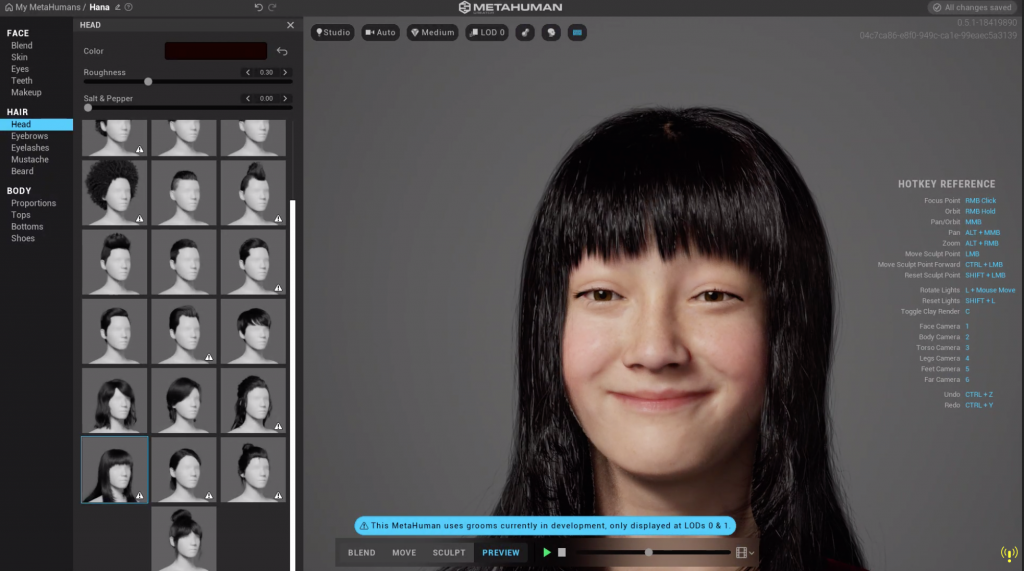Open the Makeup section
The image size is (1024, 571).
point(26,93)
